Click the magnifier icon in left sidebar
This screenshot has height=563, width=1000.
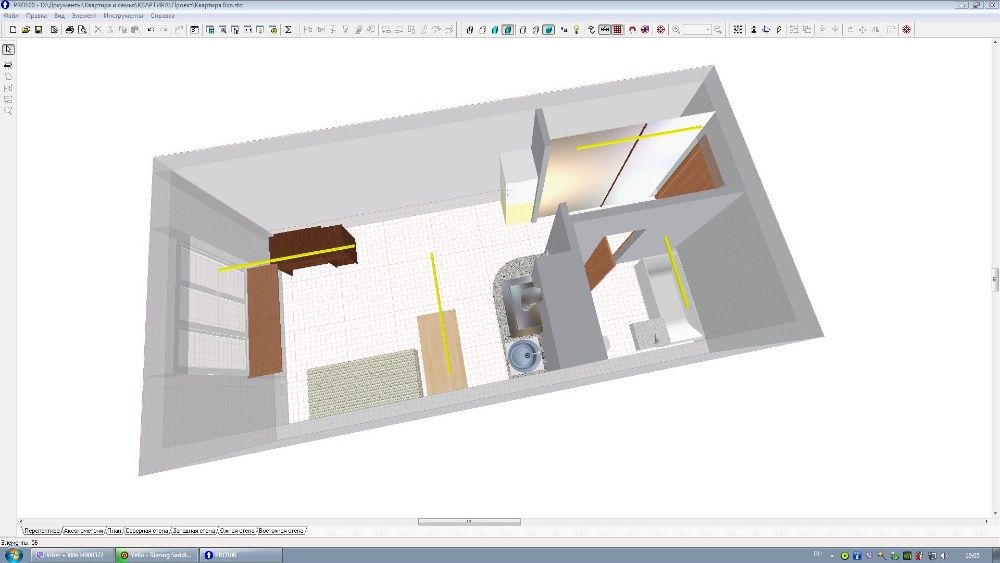8,110
